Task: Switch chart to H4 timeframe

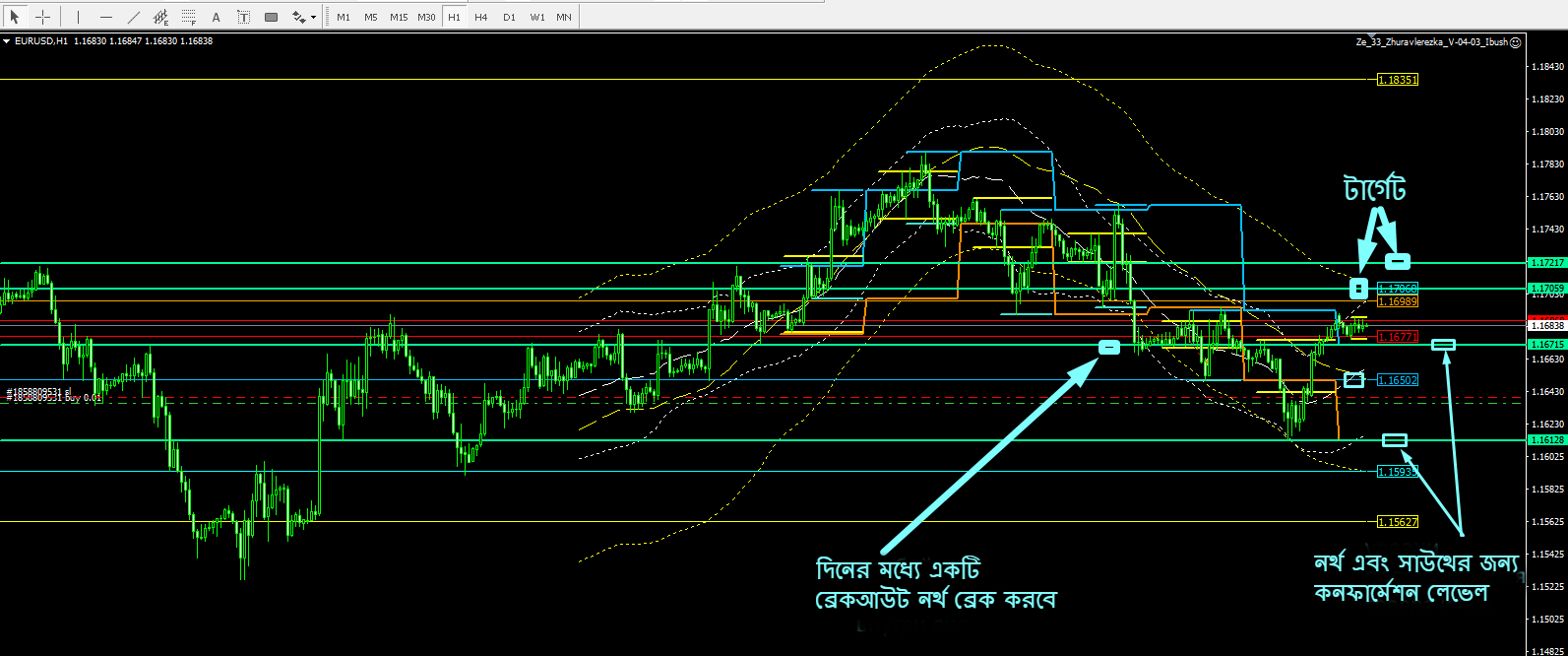Action: pos(480,17)
